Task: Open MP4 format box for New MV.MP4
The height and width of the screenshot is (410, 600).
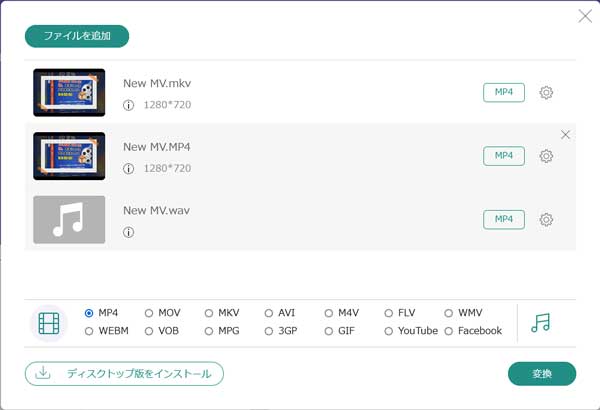Action: (504, 156)
